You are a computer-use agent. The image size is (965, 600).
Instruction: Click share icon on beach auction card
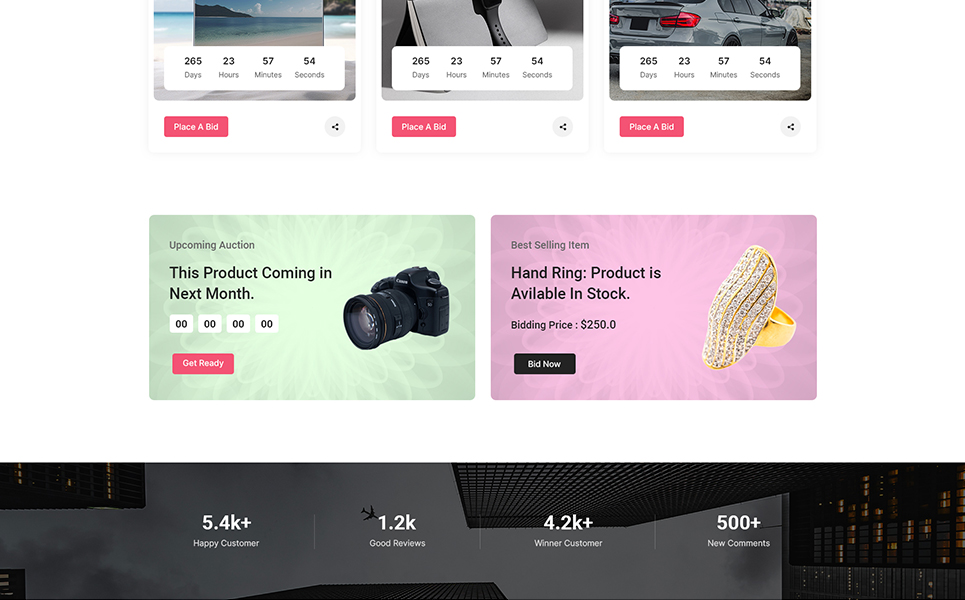335,127
